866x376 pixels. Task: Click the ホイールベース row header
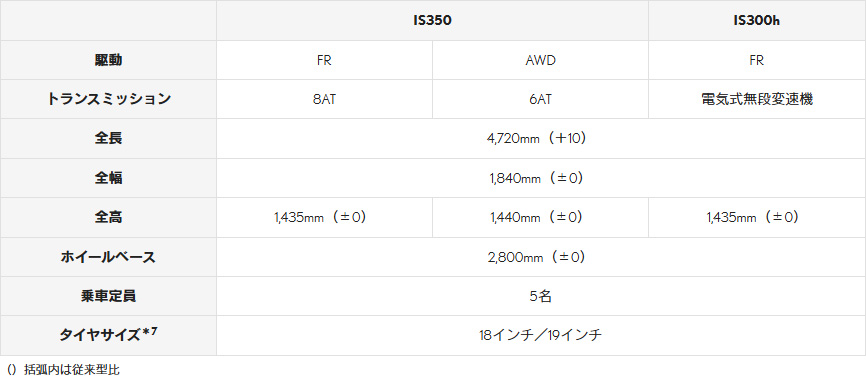(108, 257)
